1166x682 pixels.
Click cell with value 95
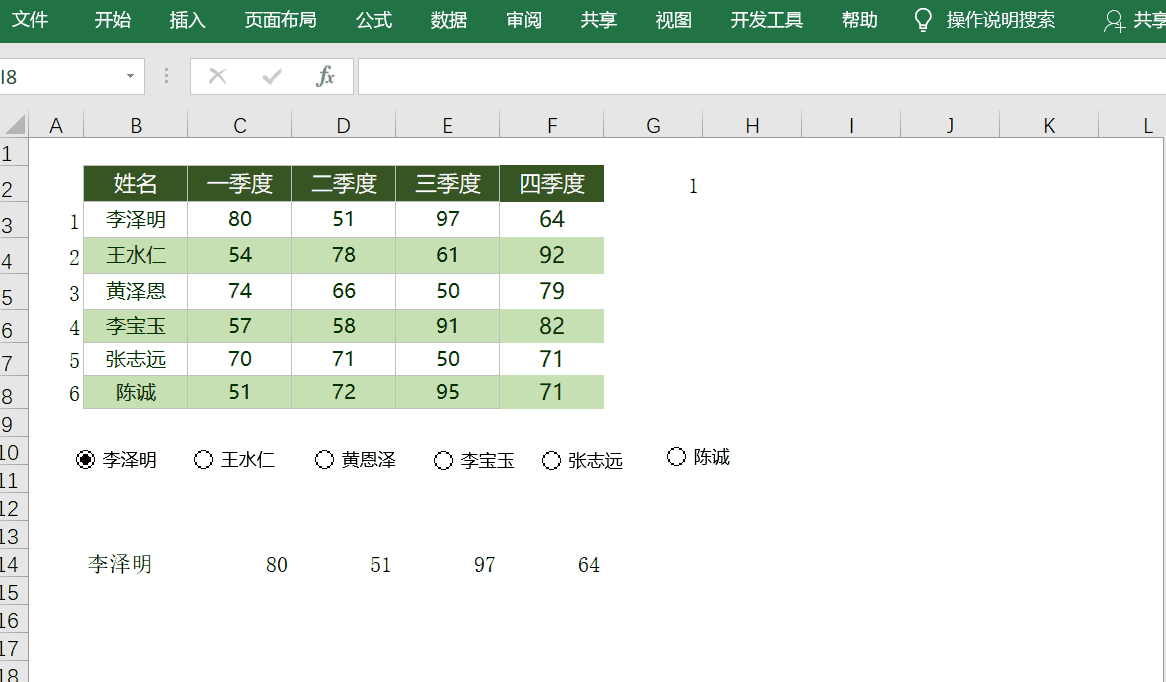pyautogui.click(x=448, y=392)
